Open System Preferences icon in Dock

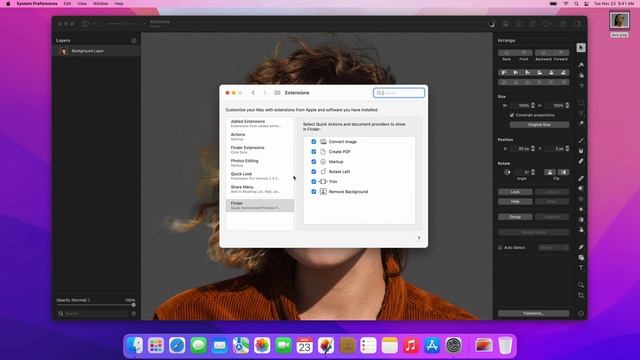coord(453,346)
